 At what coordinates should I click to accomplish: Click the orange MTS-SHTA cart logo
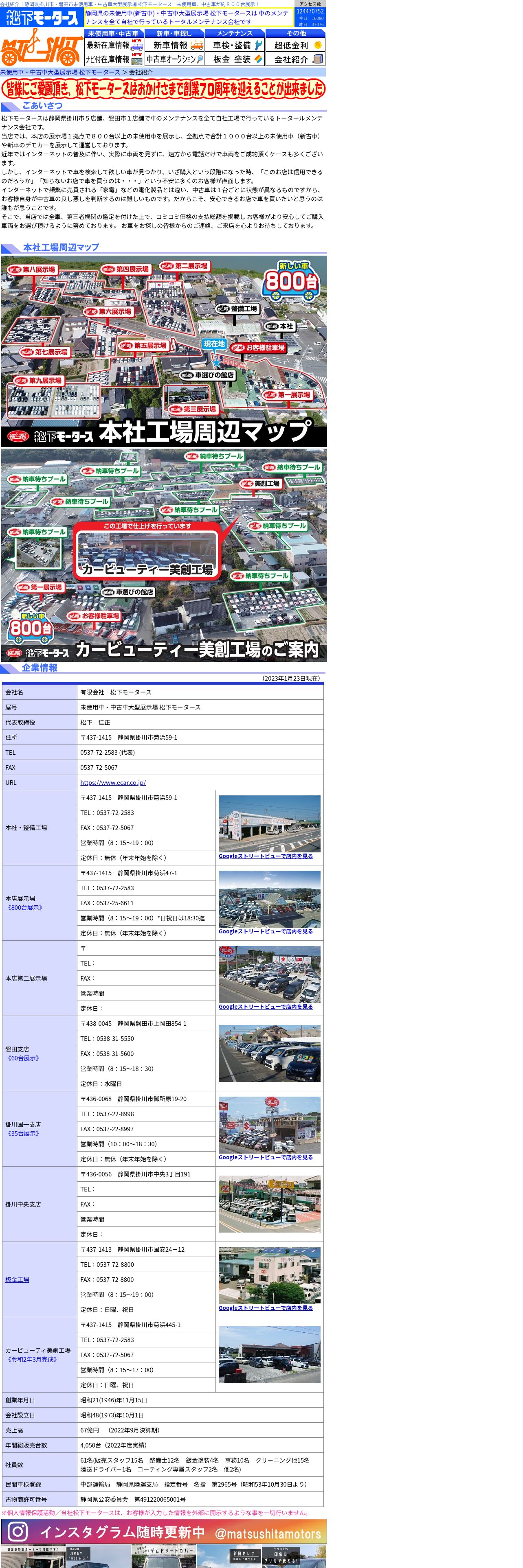[x=42, y=48]
